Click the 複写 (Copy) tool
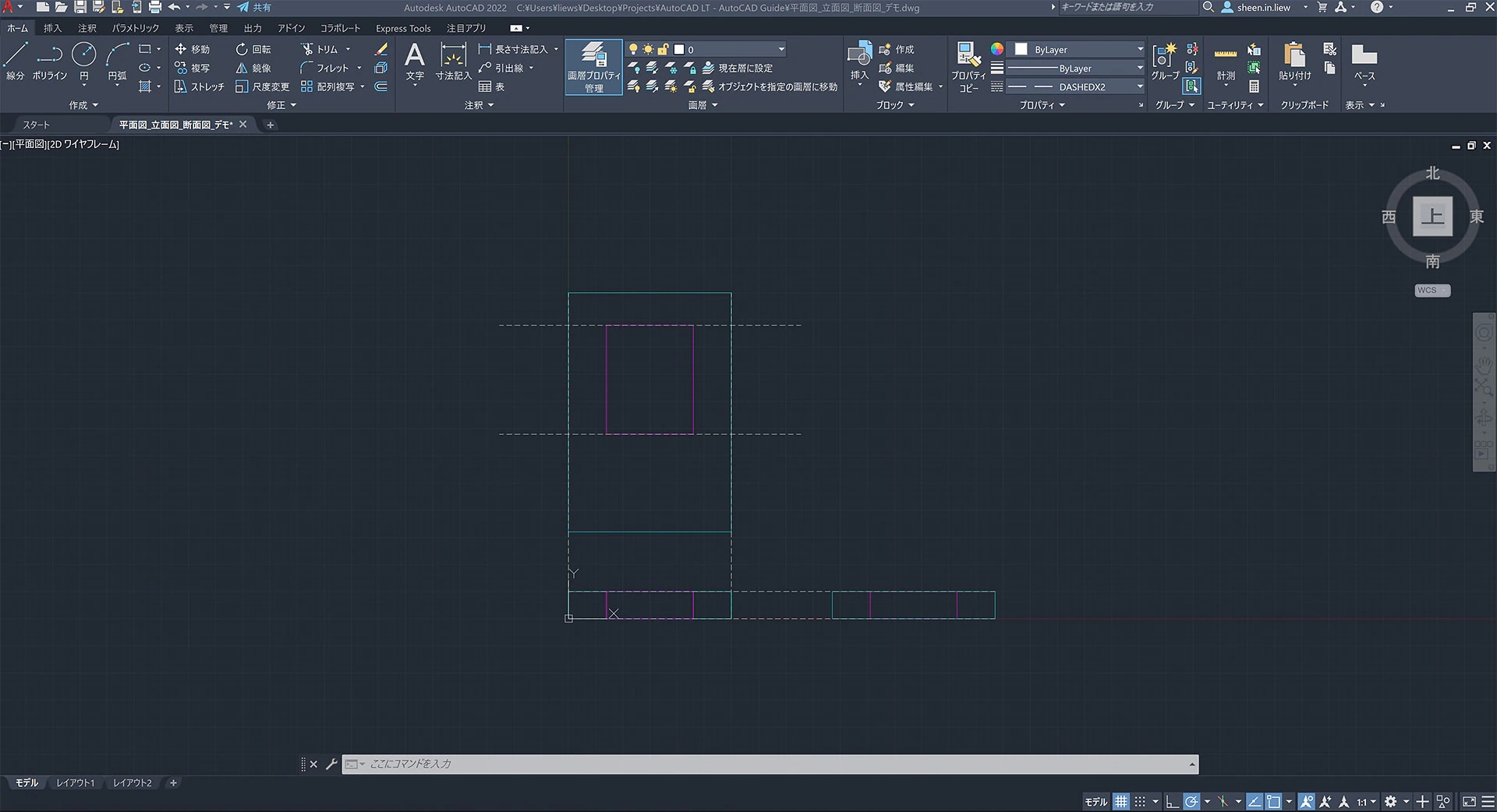Screen dimensions: 1497x812 tap(193, 68)
